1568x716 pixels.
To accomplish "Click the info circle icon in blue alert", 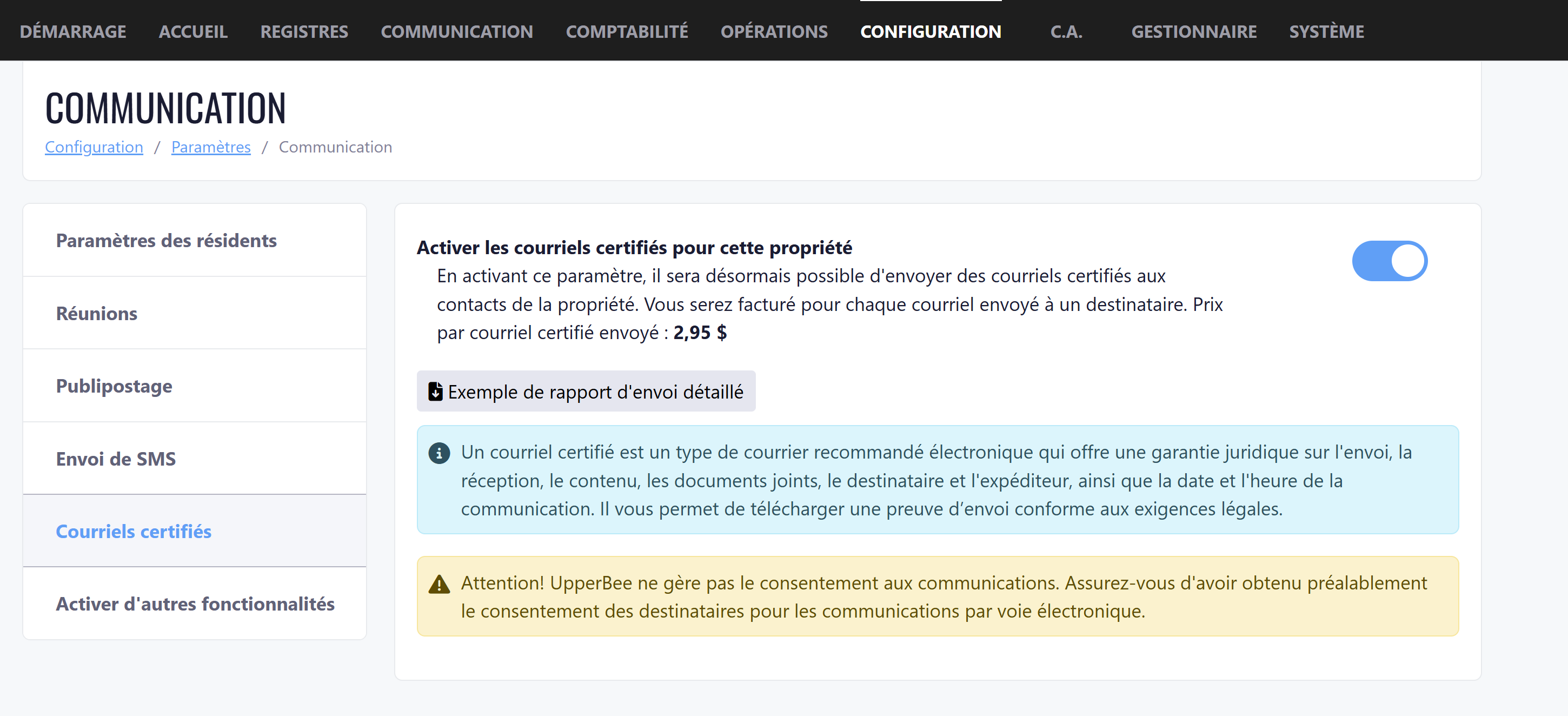I will click(439, 453).
